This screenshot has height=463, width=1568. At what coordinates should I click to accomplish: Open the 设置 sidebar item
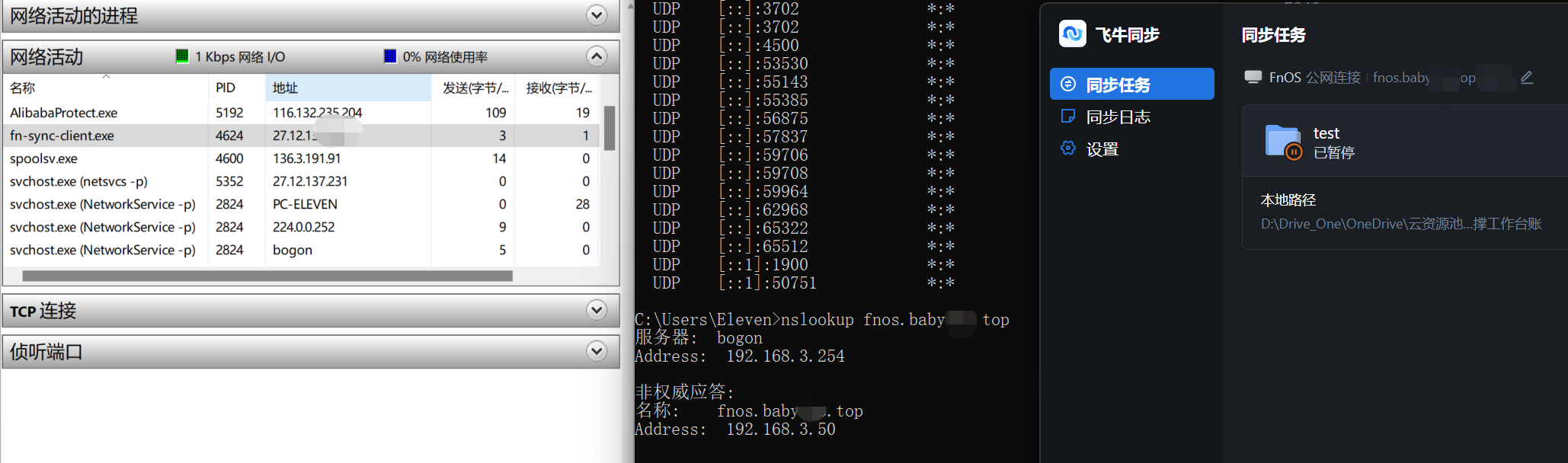[1131, 148]
